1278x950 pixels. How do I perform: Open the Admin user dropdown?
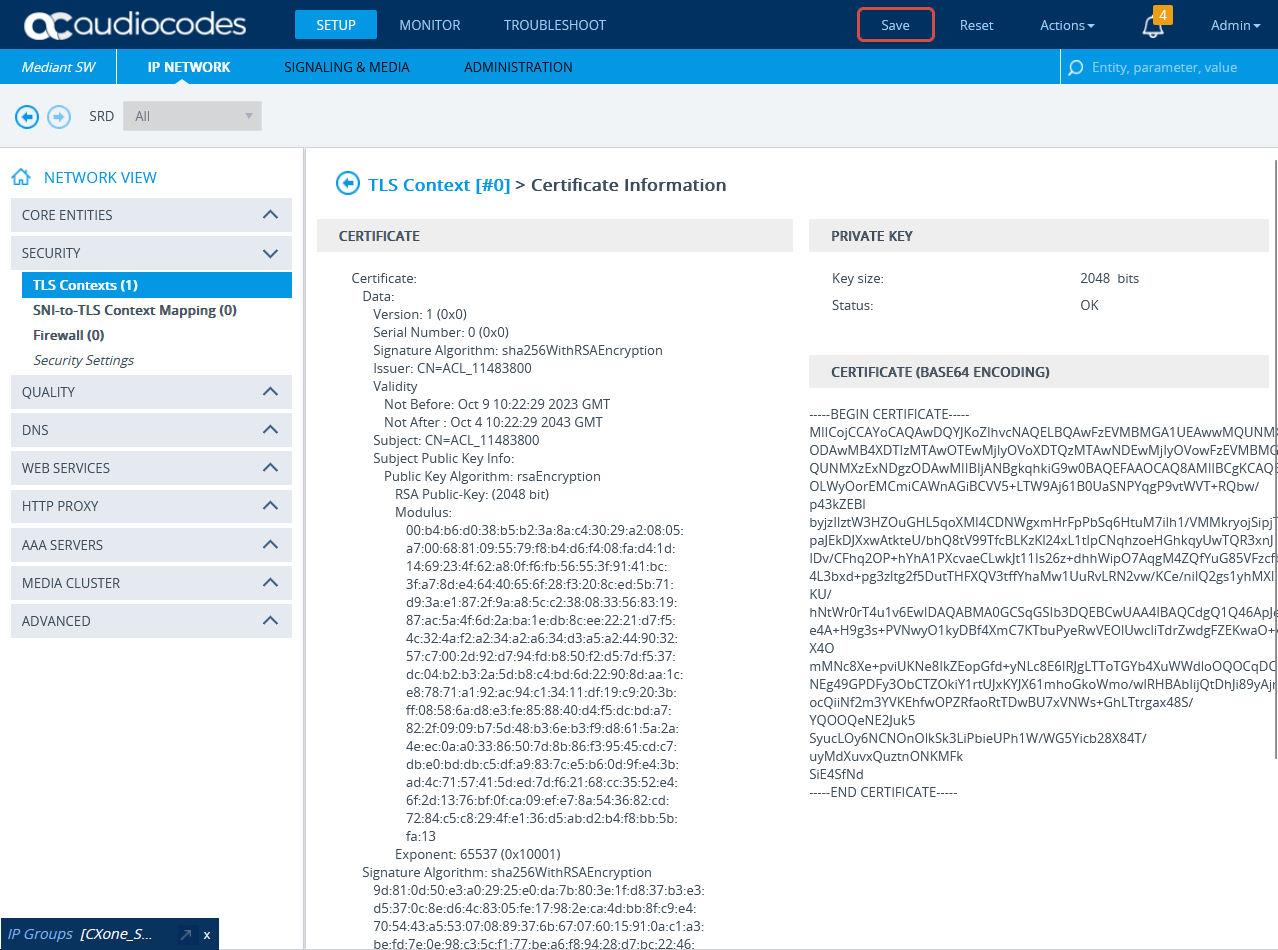click(x=1235, y=25)
